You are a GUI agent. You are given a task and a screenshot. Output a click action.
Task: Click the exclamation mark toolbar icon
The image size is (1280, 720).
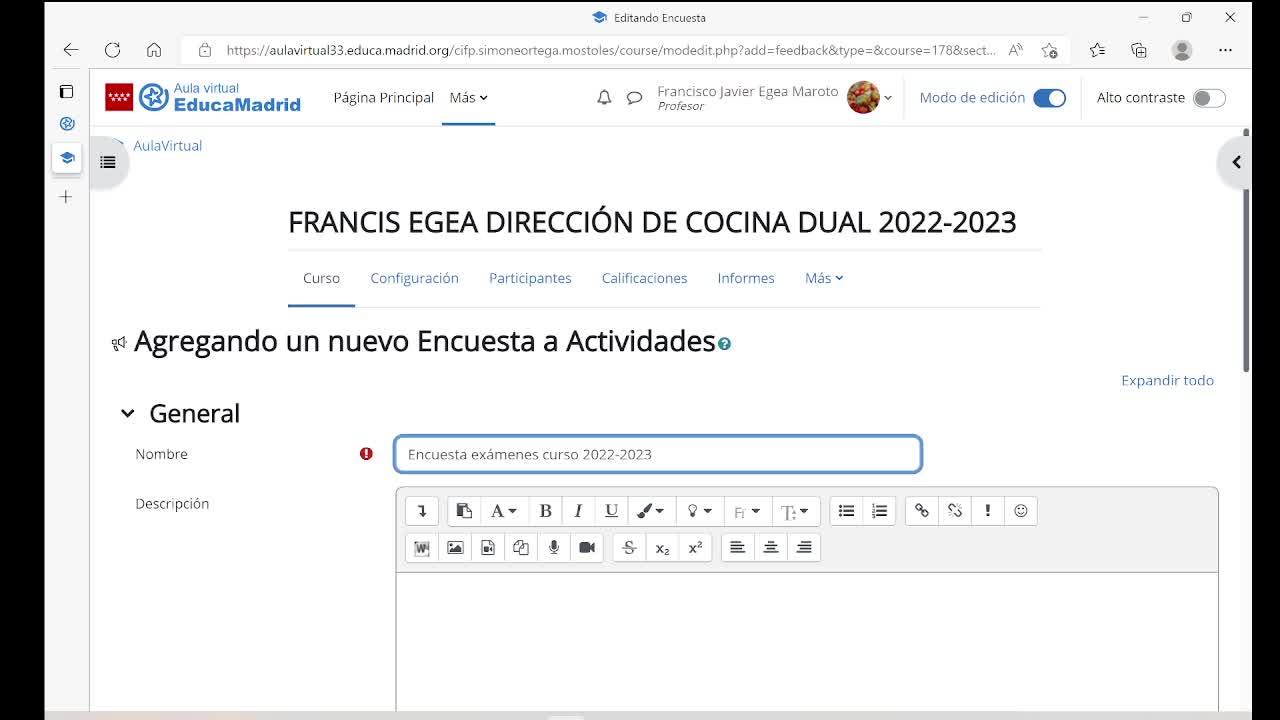coord(987,511)
